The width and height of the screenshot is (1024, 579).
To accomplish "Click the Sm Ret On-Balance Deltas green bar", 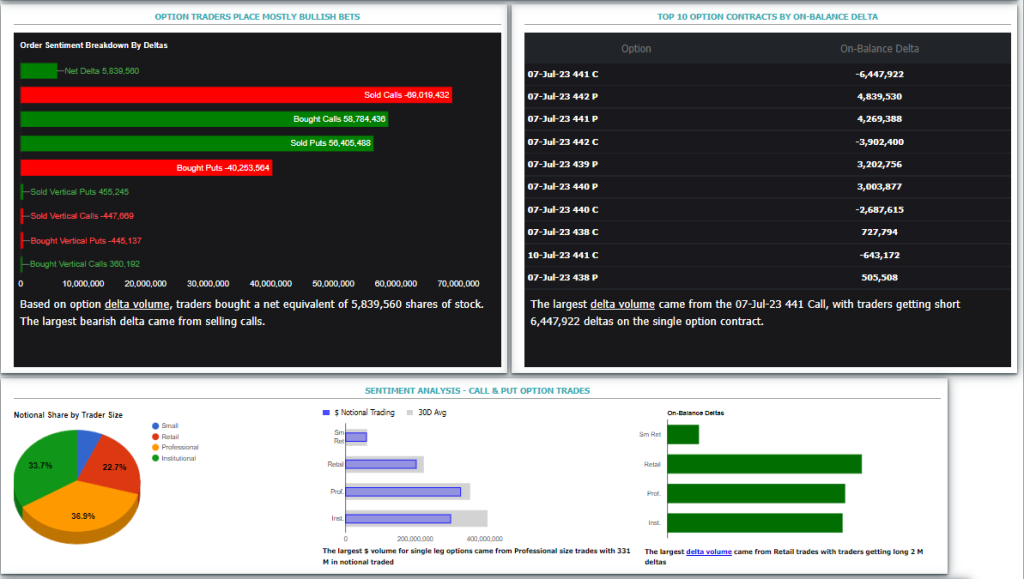I will click(683, 435).
